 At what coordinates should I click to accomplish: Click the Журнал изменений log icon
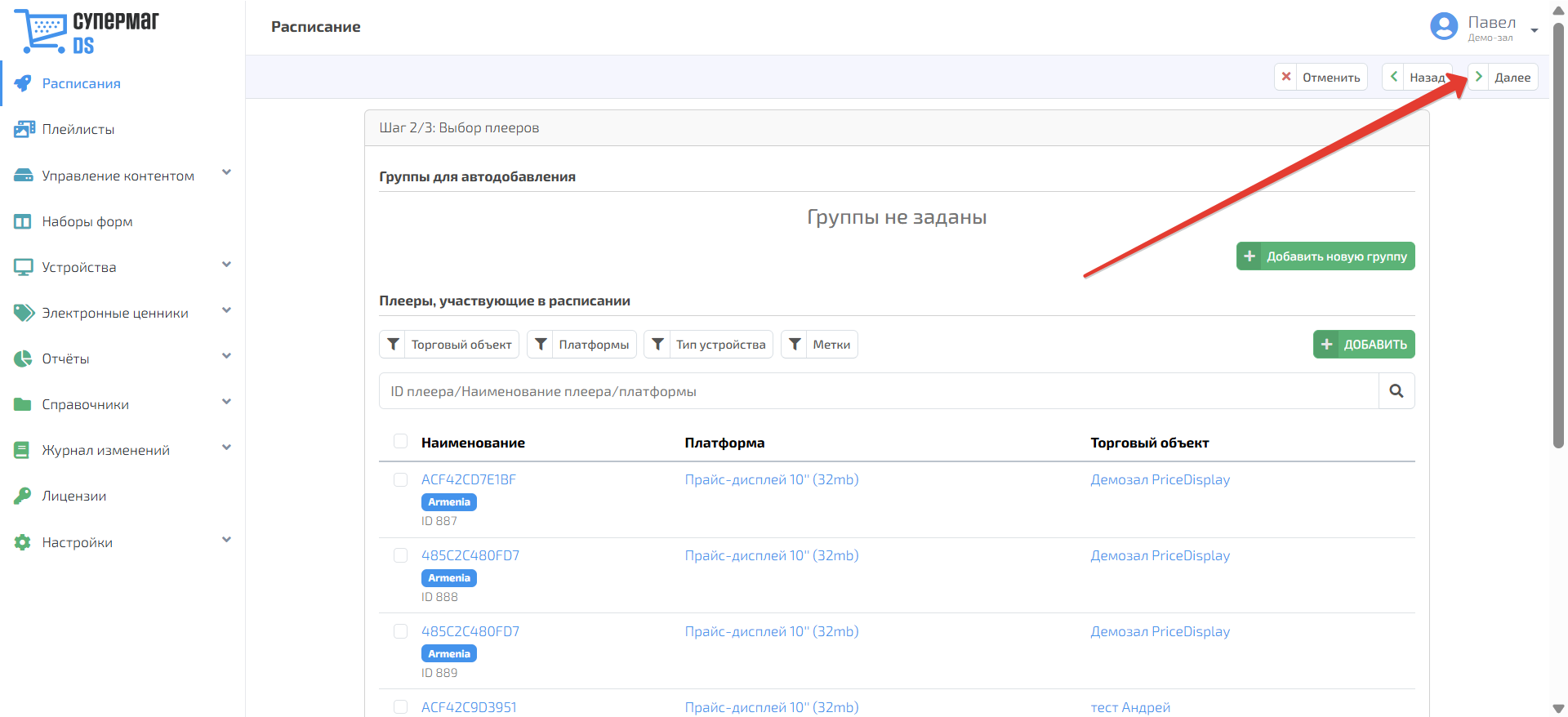pos(22,450)
